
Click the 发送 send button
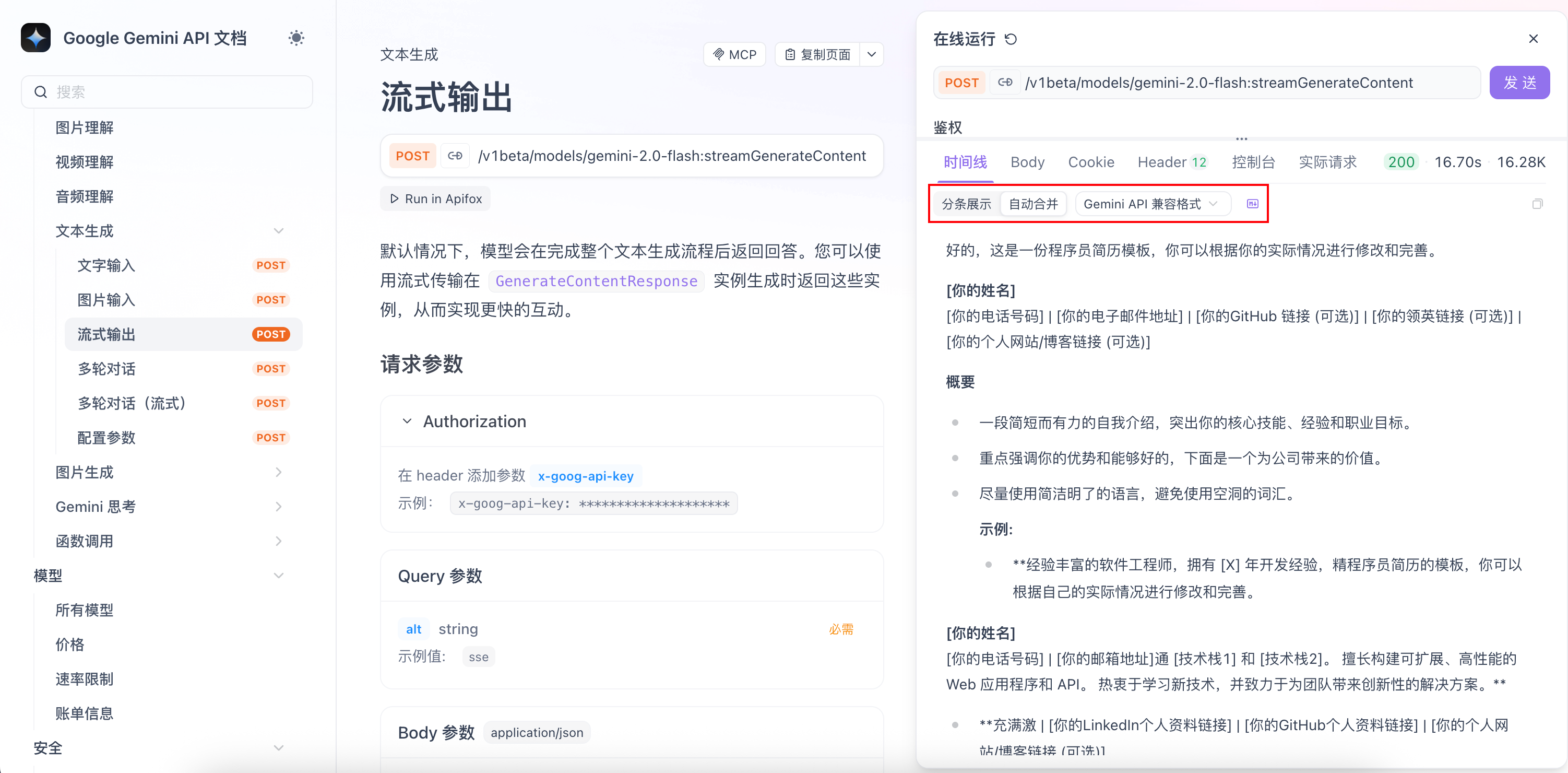(x=1520, y=82)
